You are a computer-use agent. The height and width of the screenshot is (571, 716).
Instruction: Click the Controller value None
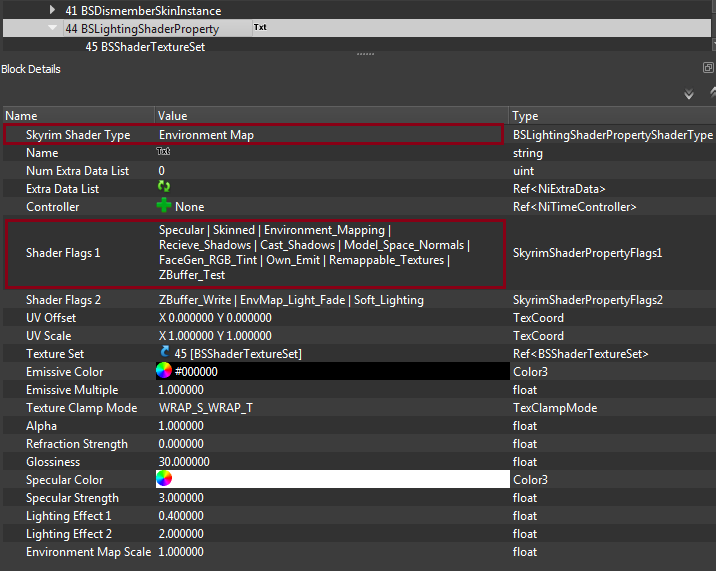coord(190,207)
